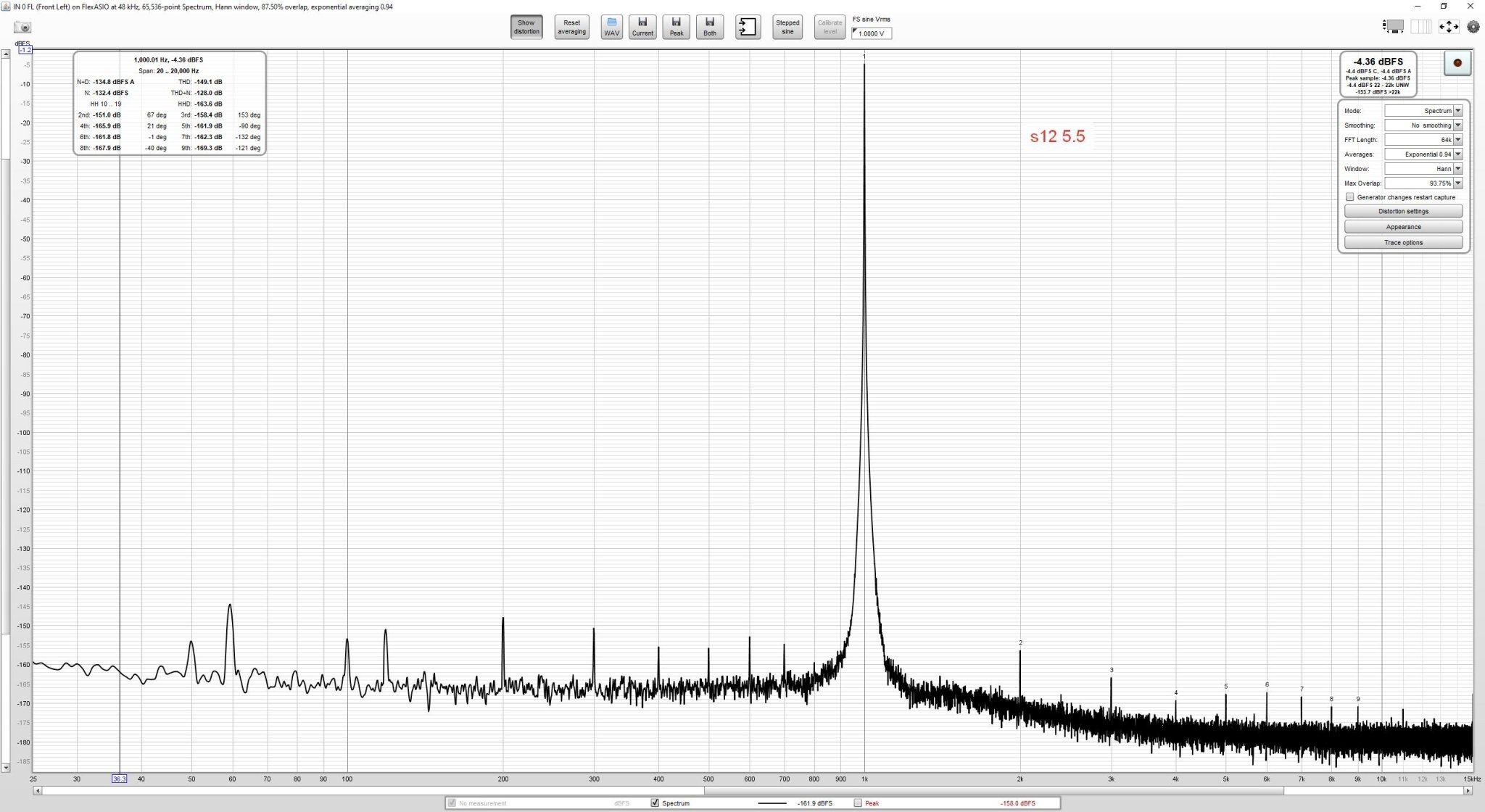The image size is (1485, 812).
Task: Click the 2nd harmonic -151.0 dB value
Action: point(107,115)
